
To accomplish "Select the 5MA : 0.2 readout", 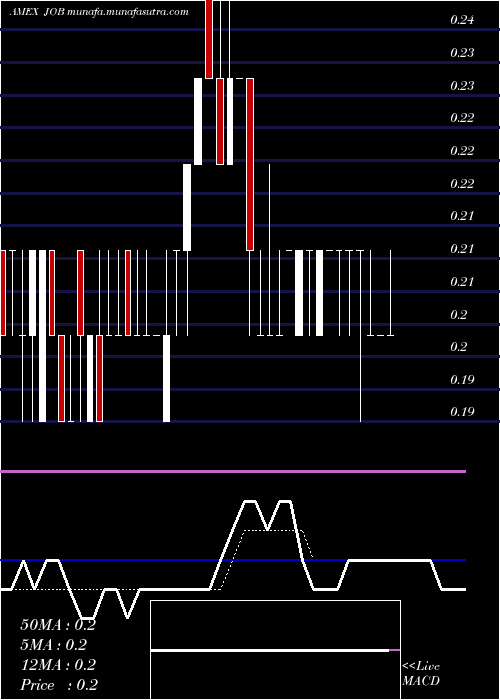I will pyautogui.click(x=54, y=645).
